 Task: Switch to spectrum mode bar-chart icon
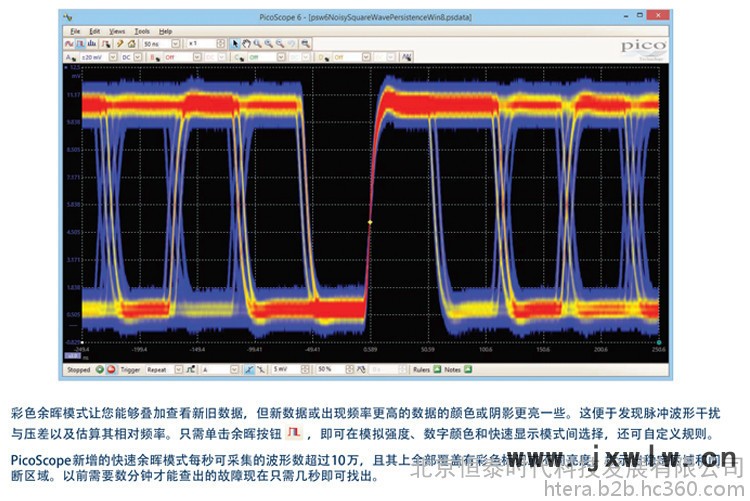[92, 44]
